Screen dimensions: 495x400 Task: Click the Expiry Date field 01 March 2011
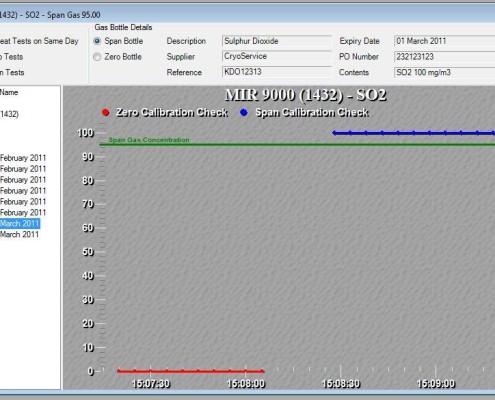pyautogui.click(x=444, y=41)
